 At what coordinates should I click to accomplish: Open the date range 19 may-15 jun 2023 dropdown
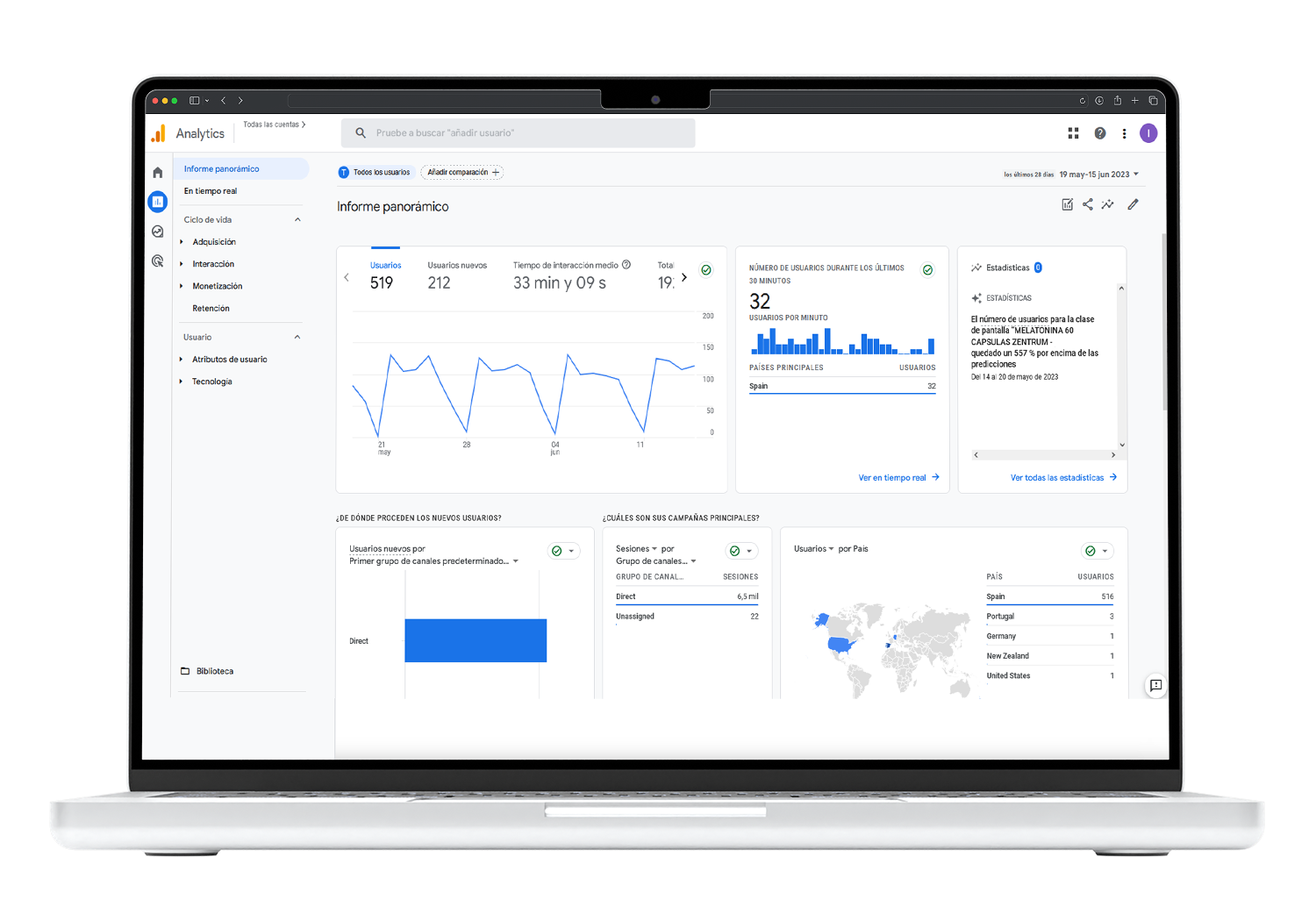1098,175
